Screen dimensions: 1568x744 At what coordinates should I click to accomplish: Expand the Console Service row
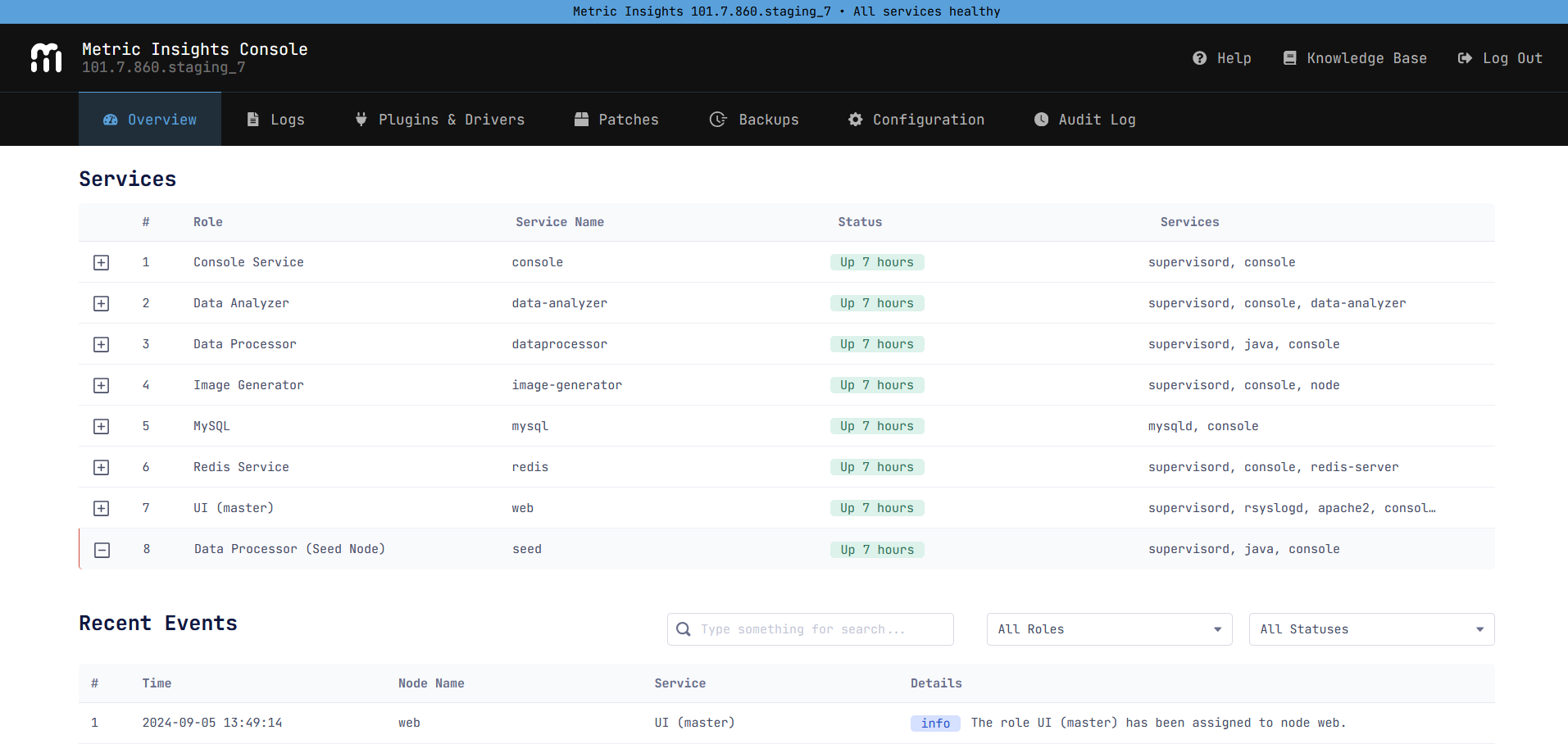coord(101,262)
